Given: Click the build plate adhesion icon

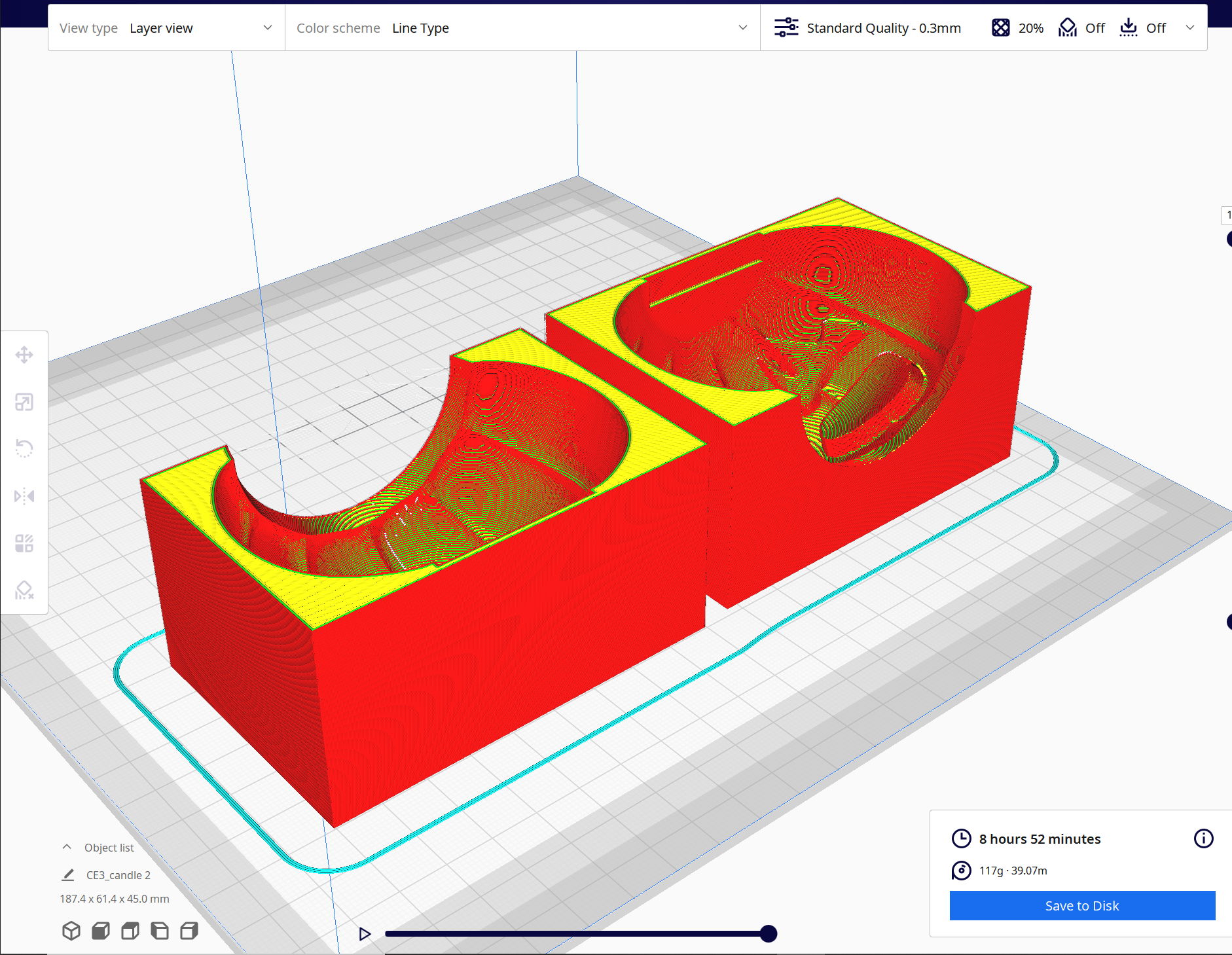Looking at the screenshot, I should [1129, 27].
